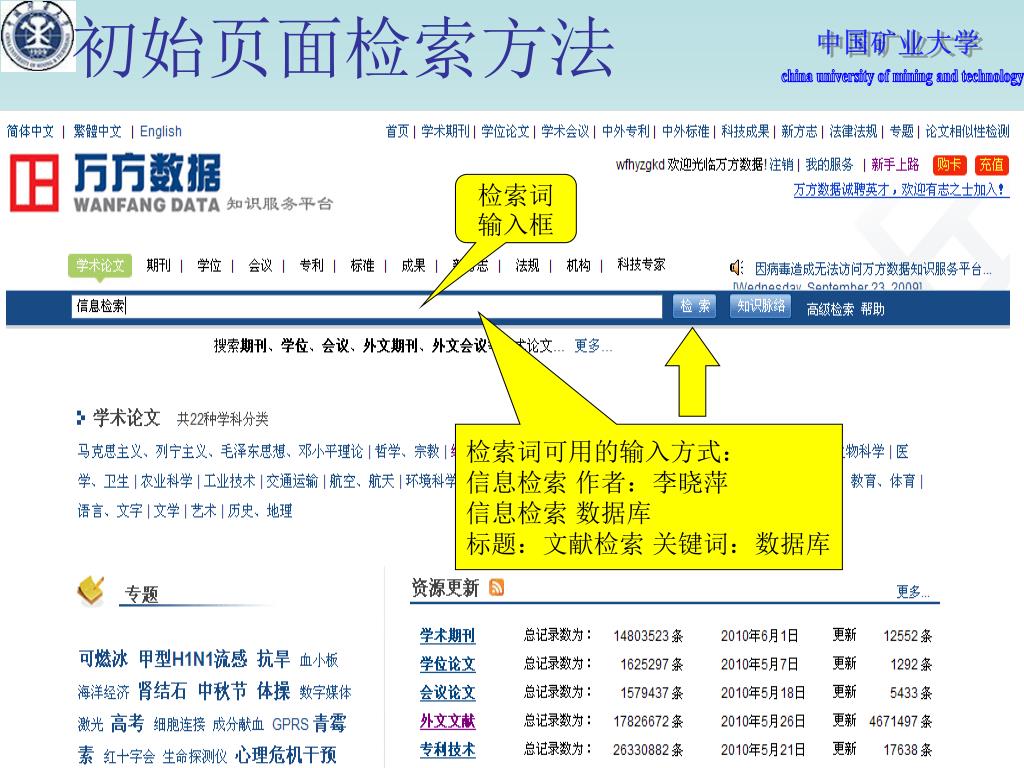
Task: Click the Wanfang Data red logo
Action: click(34, 183)
